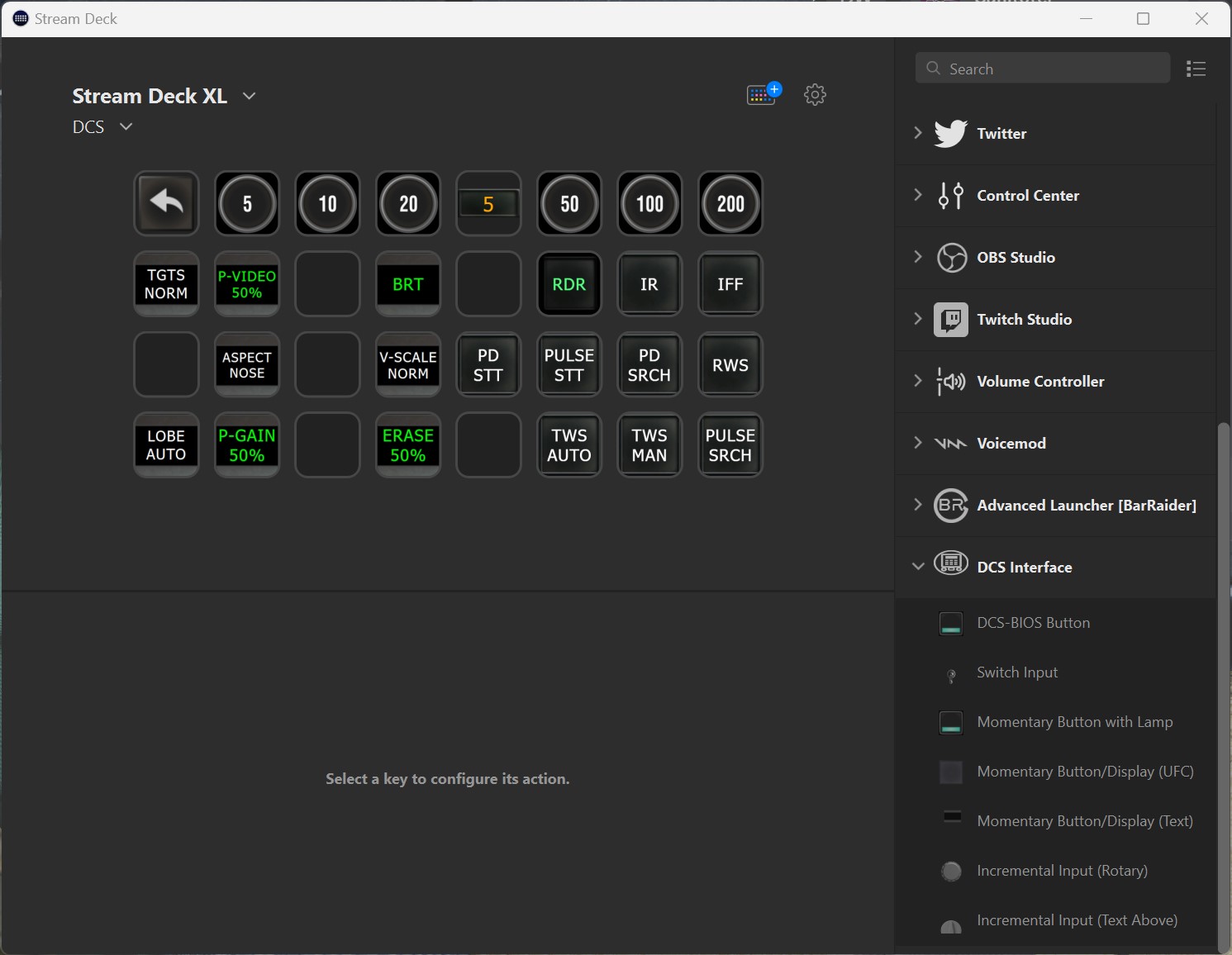Select the empty key between P-VIDEO and BRT

(x=327, y=284)
